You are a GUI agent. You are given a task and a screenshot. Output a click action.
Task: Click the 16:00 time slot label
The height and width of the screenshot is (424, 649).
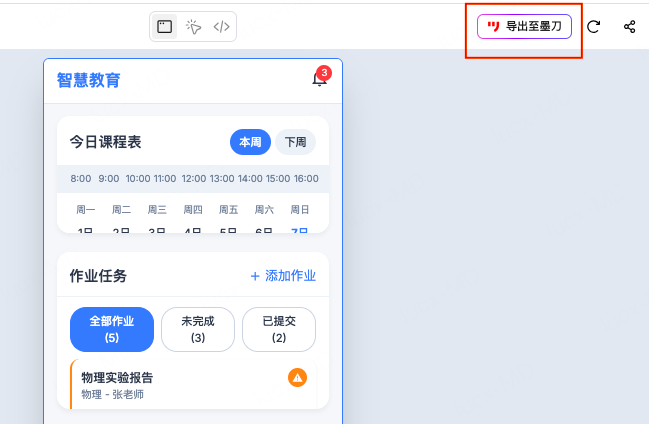[306, 179]
